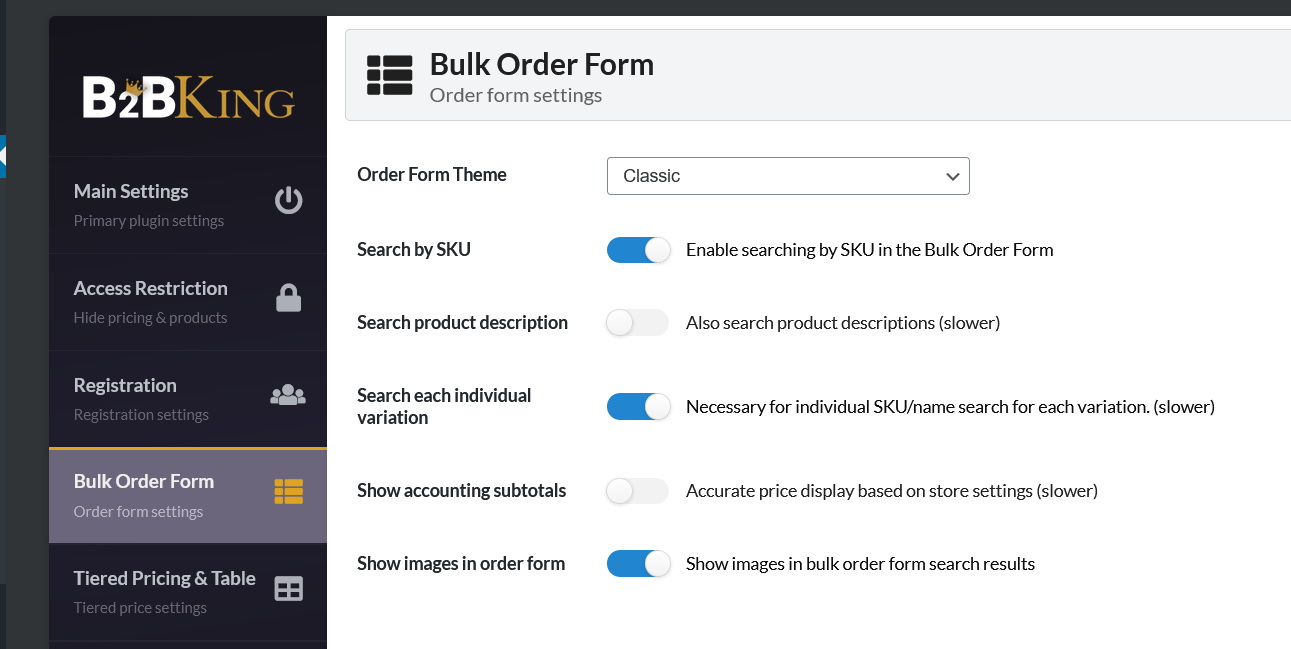Turn off Search each individual variation
The image size is (1291, 649).
pos(638,406)
